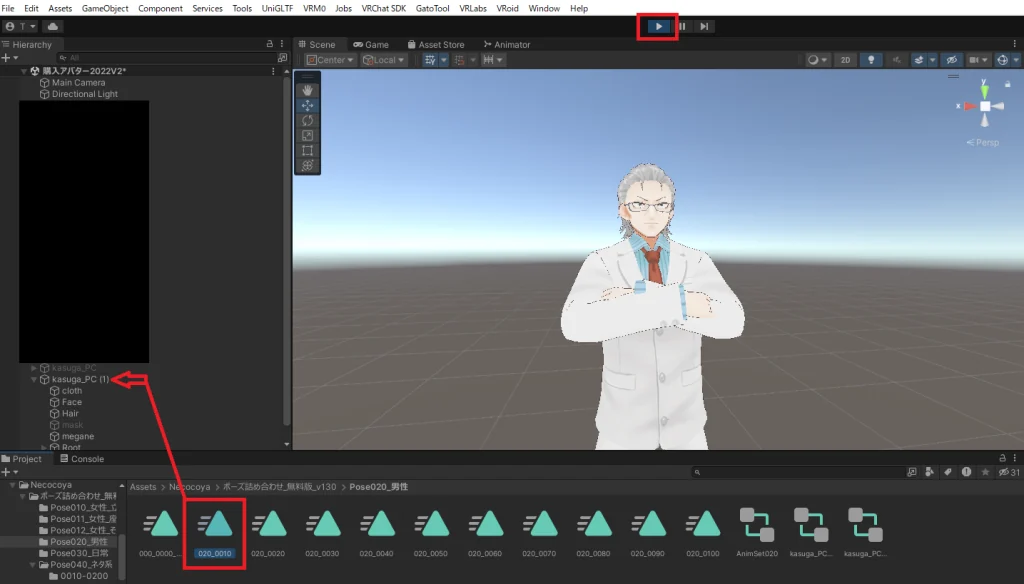Open the account dropdown in the top toolbar
The height and width of the screenshot is (584, 1024).
pos(21,26)
